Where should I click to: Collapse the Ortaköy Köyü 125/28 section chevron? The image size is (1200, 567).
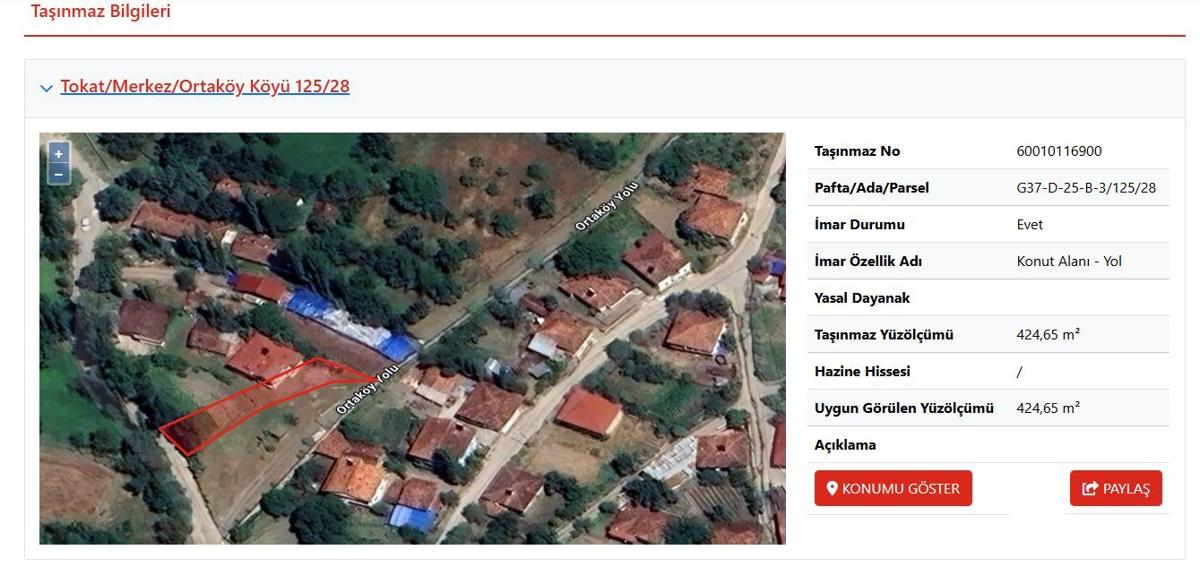46,88
